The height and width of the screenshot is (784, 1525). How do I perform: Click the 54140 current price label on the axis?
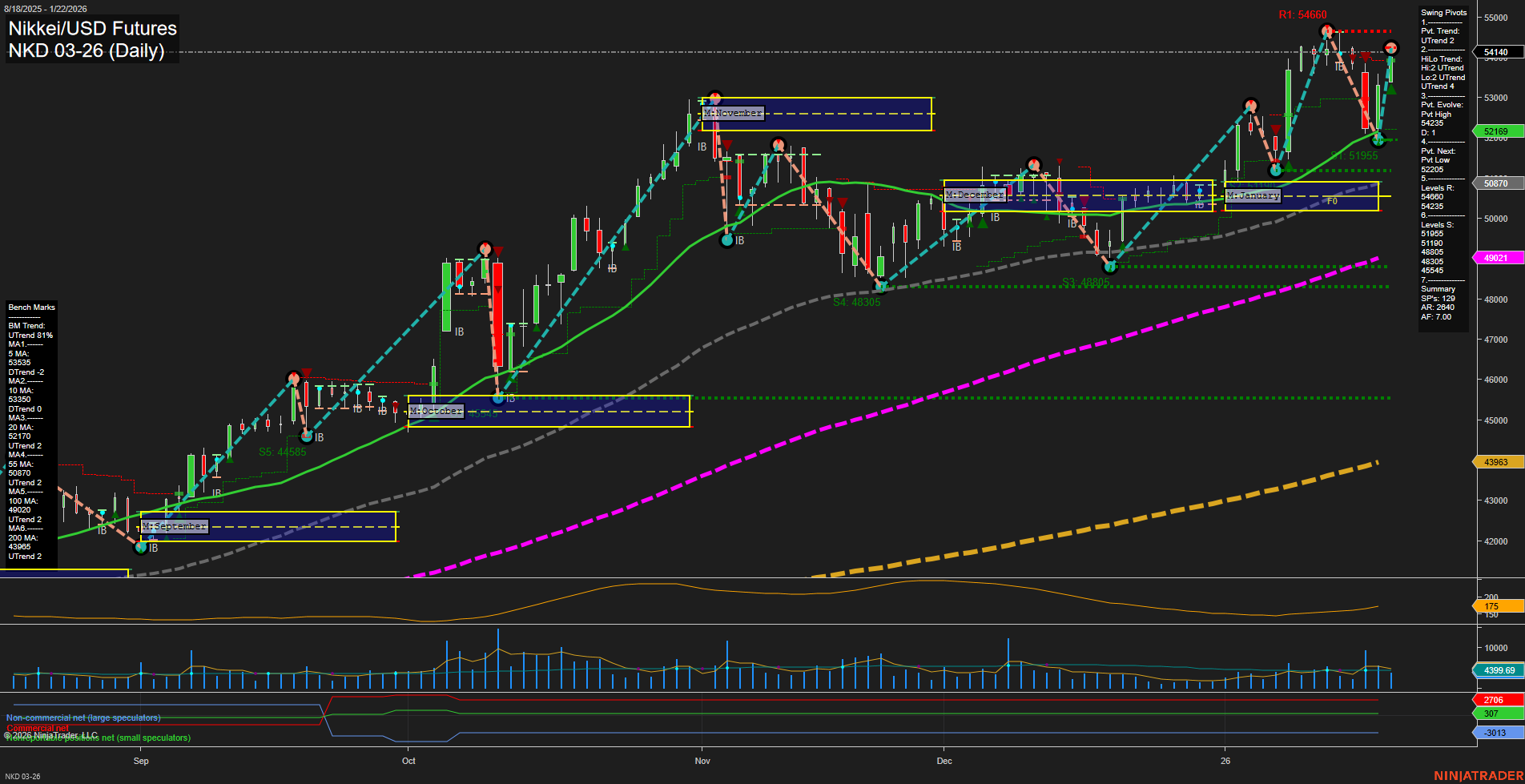(x=1497, y=52)
